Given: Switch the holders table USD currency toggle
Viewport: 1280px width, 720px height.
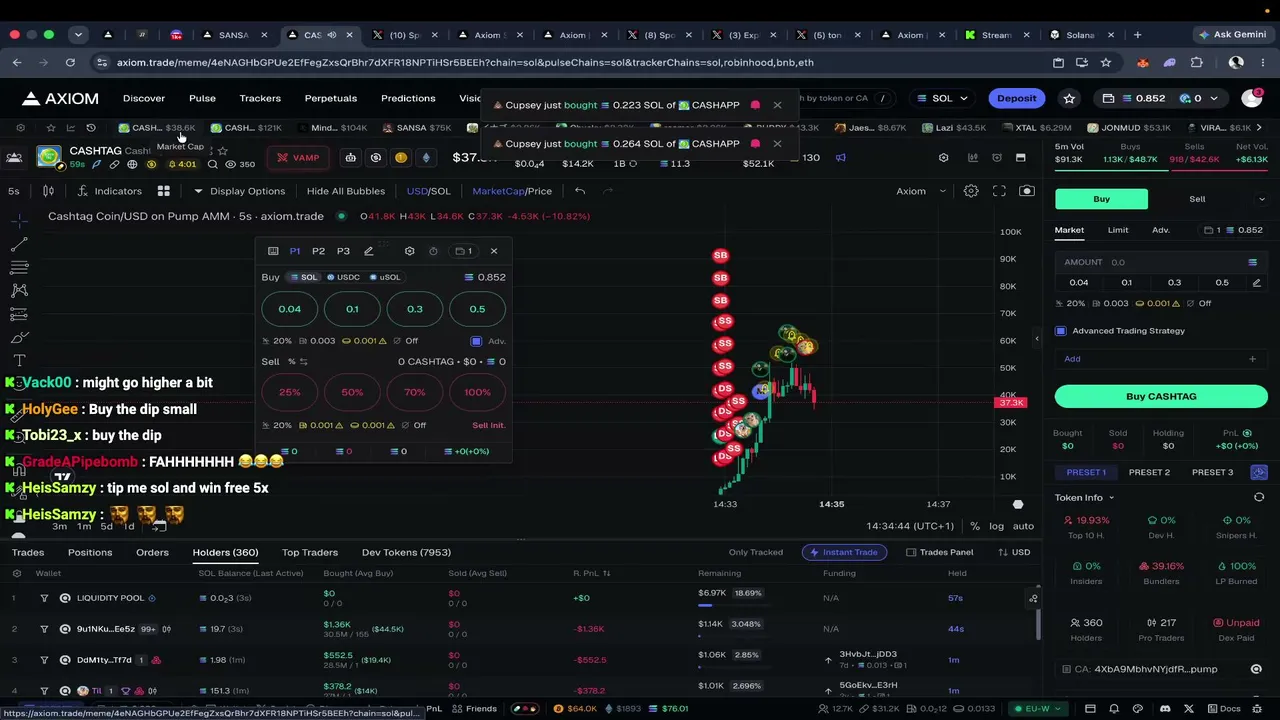Looking at the screenshot, I should [x=1014, y=552].
